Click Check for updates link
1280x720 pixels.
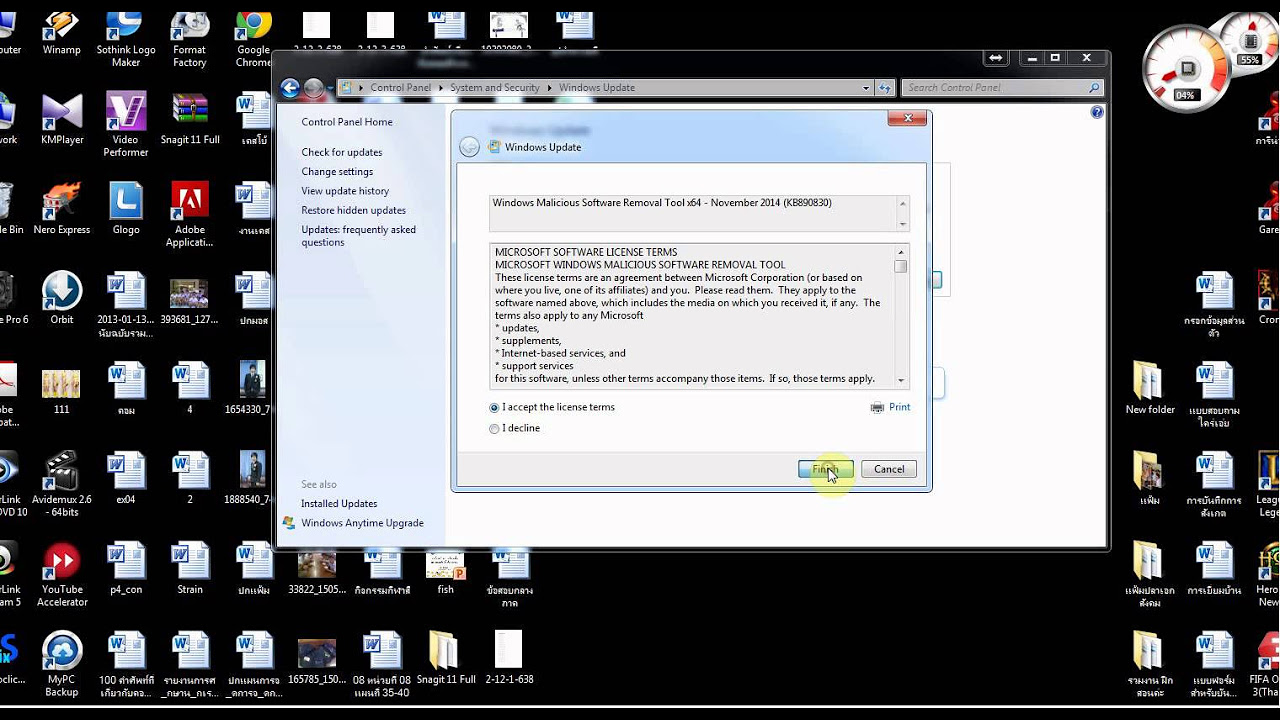point(342,152)
